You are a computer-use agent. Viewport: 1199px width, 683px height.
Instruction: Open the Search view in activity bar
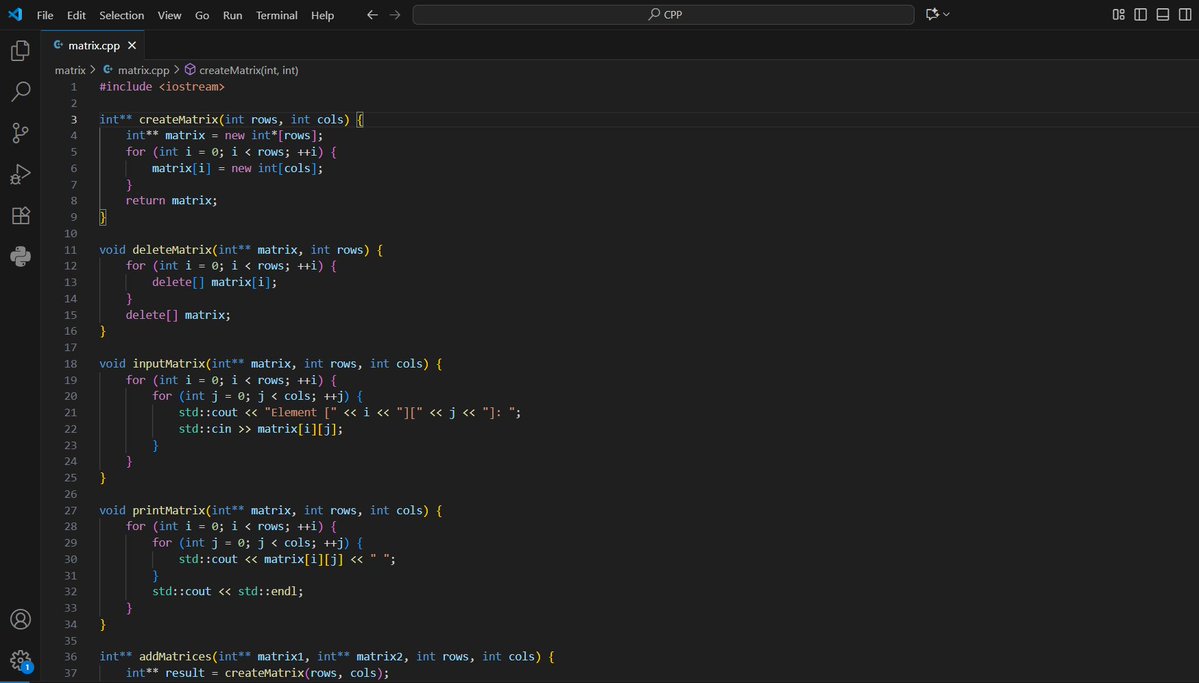(x=21, y=92)
